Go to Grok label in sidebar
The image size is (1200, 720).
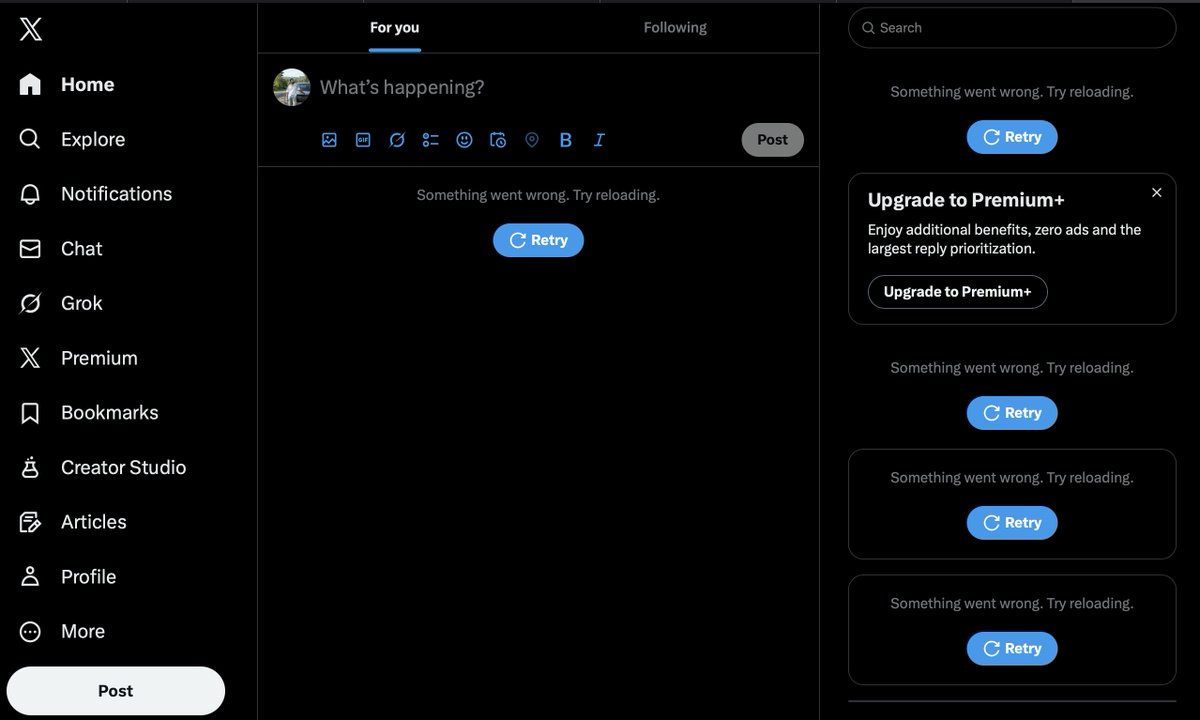point(82,303)
